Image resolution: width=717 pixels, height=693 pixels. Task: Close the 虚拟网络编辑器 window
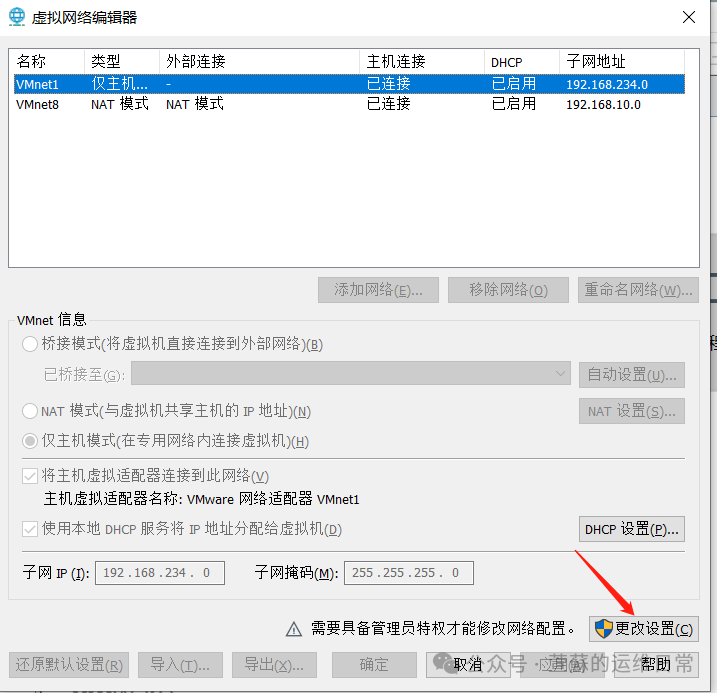[689, 17]
